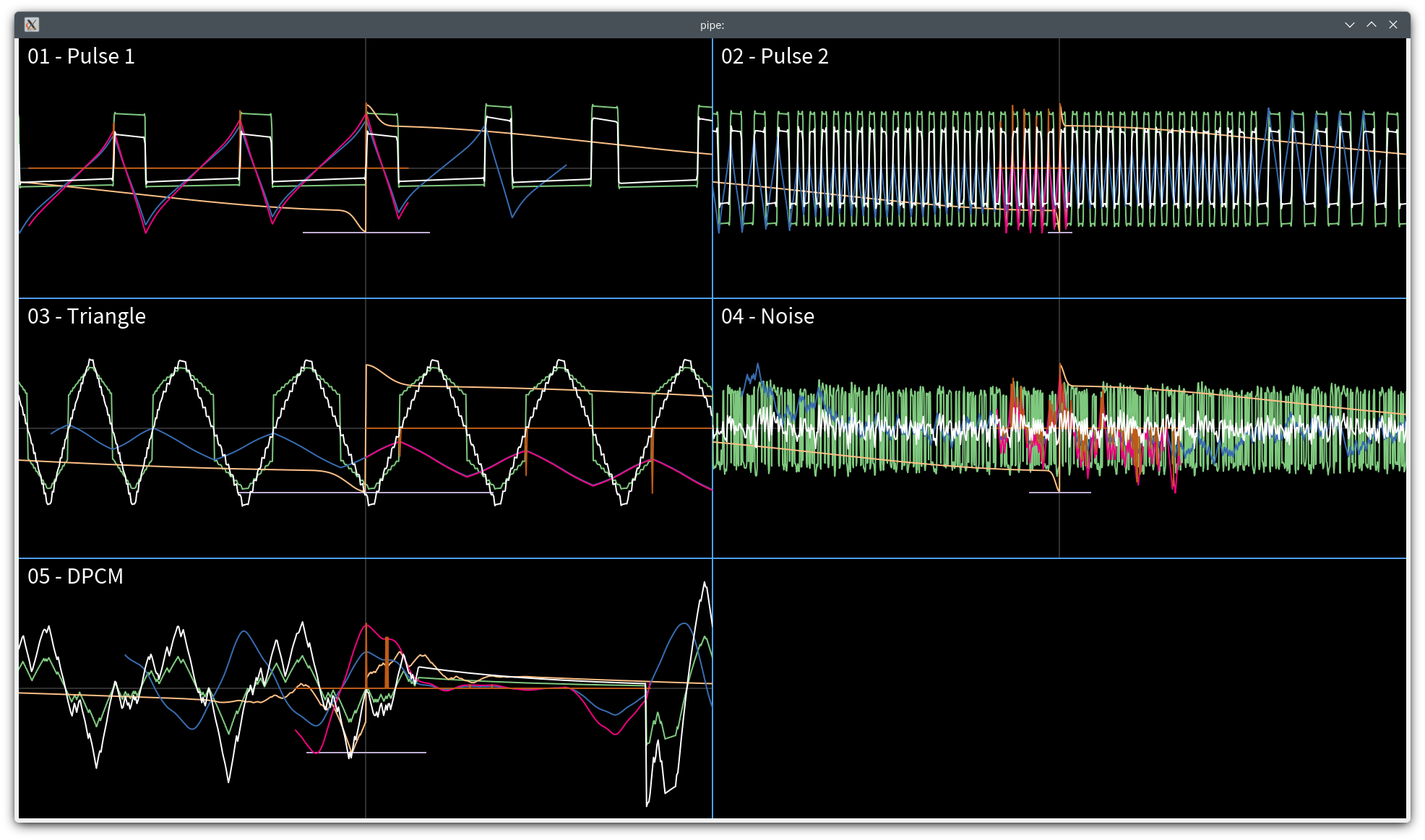
Task: Select the Triangle channel label
Action: click(x=86, y=316)
